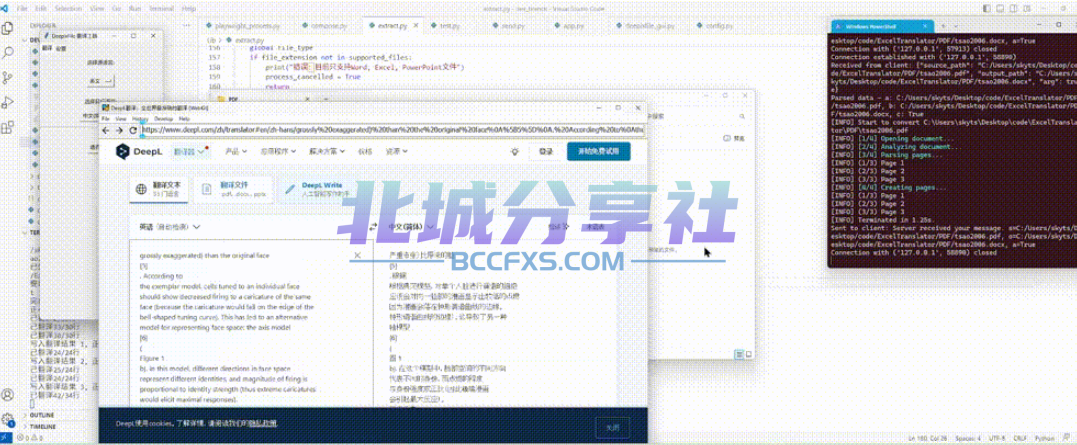Expand the OUTLINE section in VS Code

tap(41, 415)
